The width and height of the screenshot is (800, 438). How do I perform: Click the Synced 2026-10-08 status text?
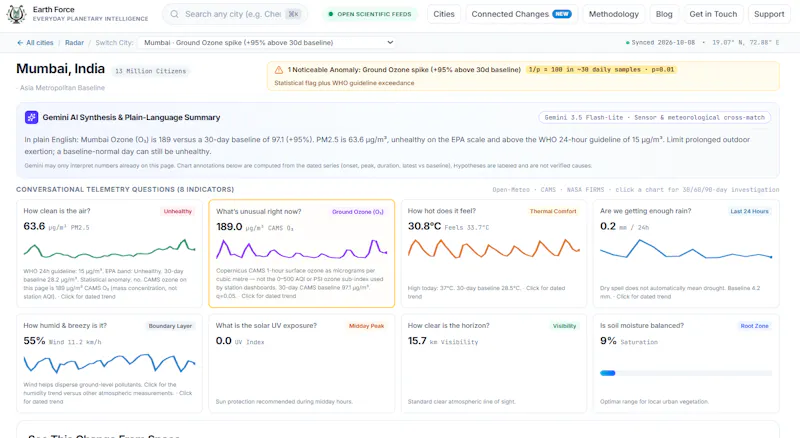tap(663, 43)
